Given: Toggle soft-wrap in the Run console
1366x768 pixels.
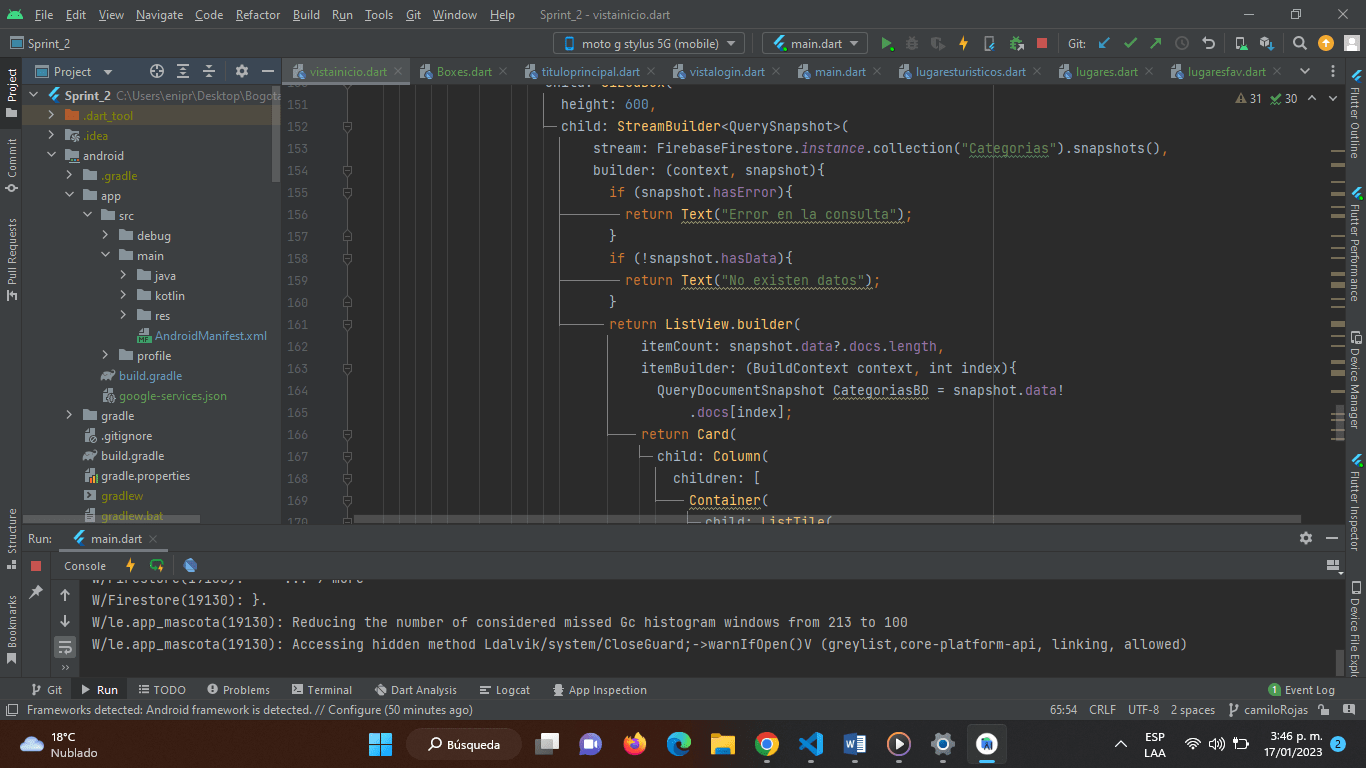Looking at the screenshot, I should [x=65, y=646].
